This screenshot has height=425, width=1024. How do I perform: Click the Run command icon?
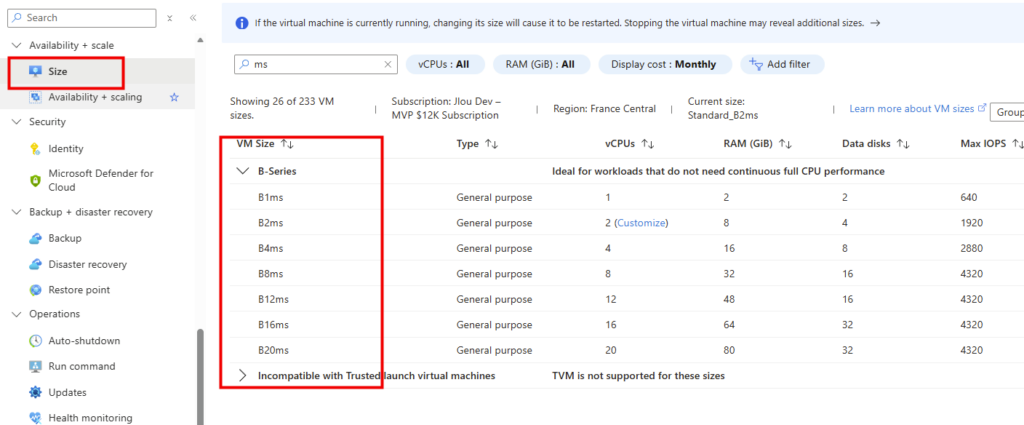(36, 366)
